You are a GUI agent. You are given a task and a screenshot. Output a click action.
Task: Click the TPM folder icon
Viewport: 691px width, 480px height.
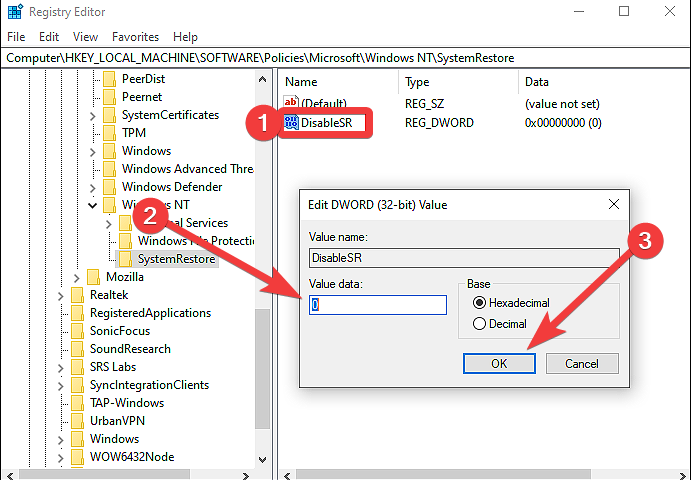click(110, 133)
